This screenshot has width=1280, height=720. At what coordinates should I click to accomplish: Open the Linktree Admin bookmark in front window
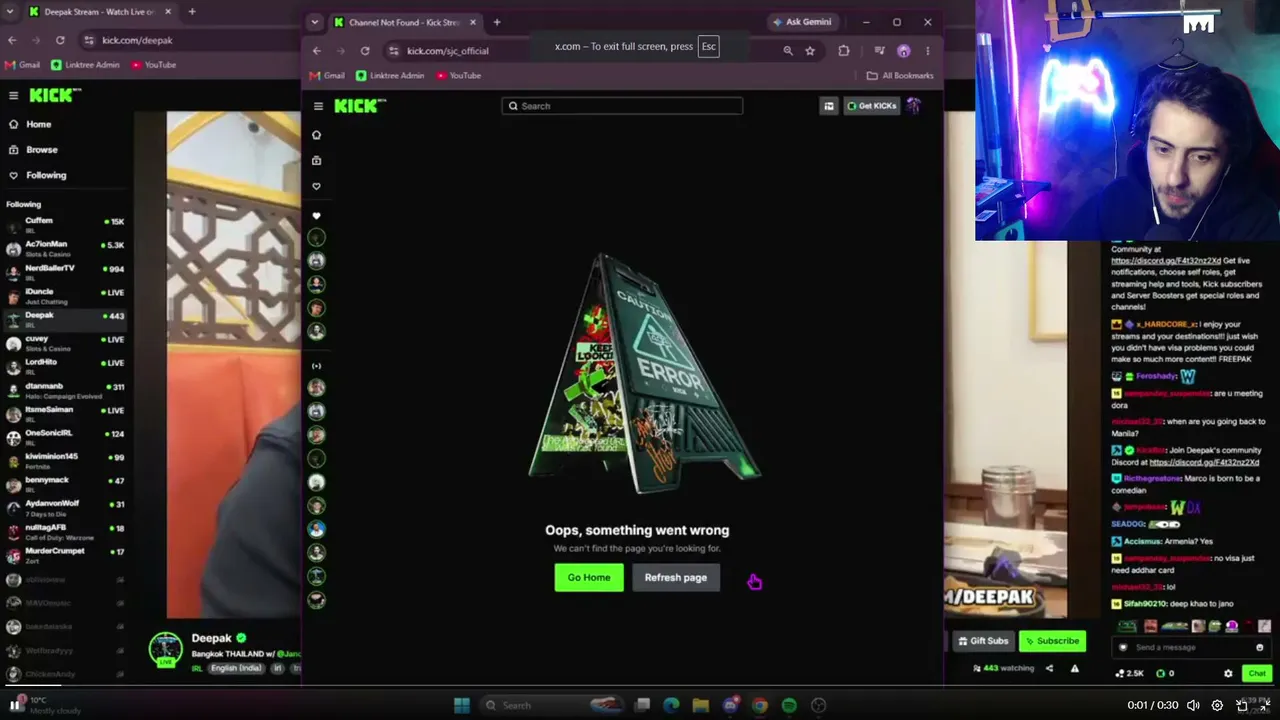click(390, 76)
